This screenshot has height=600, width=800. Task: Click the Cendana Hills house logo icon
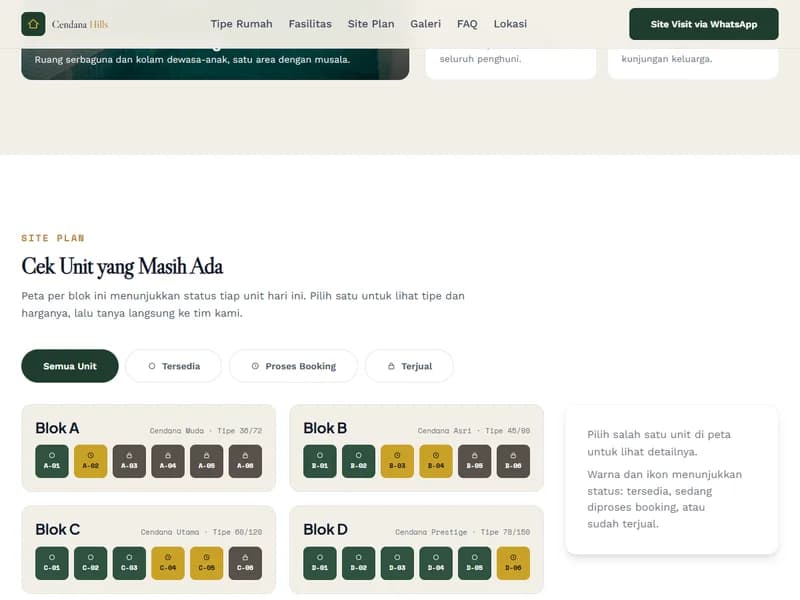[x=33, y=24]
